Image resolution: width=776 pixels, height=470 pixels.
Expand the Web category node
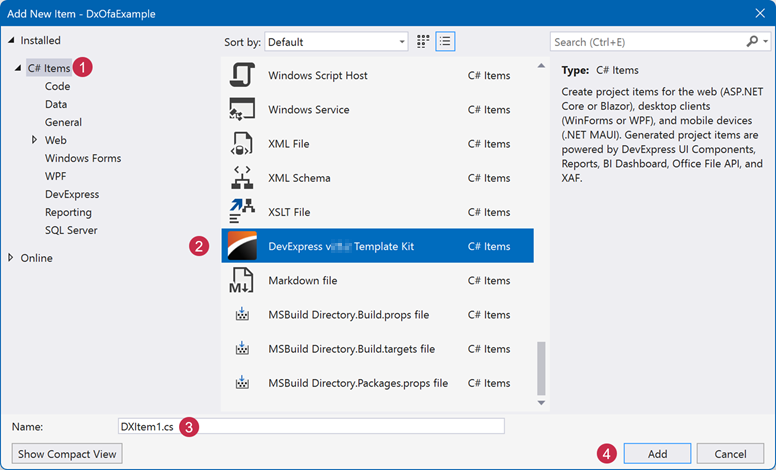(x=34, y=140)
